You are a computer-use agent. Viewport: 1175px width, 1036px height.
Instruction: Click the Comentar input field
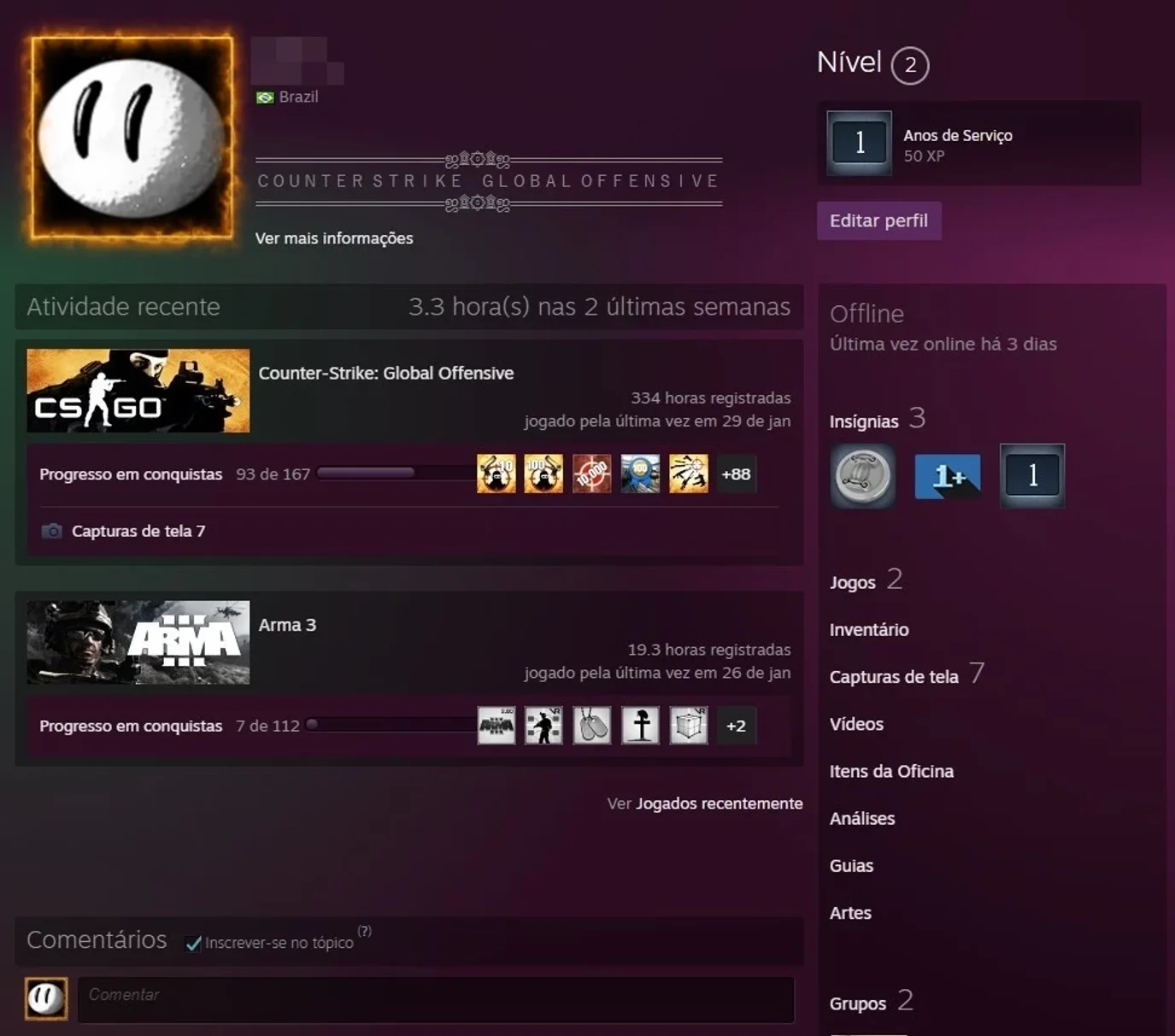tap(436, 999)
